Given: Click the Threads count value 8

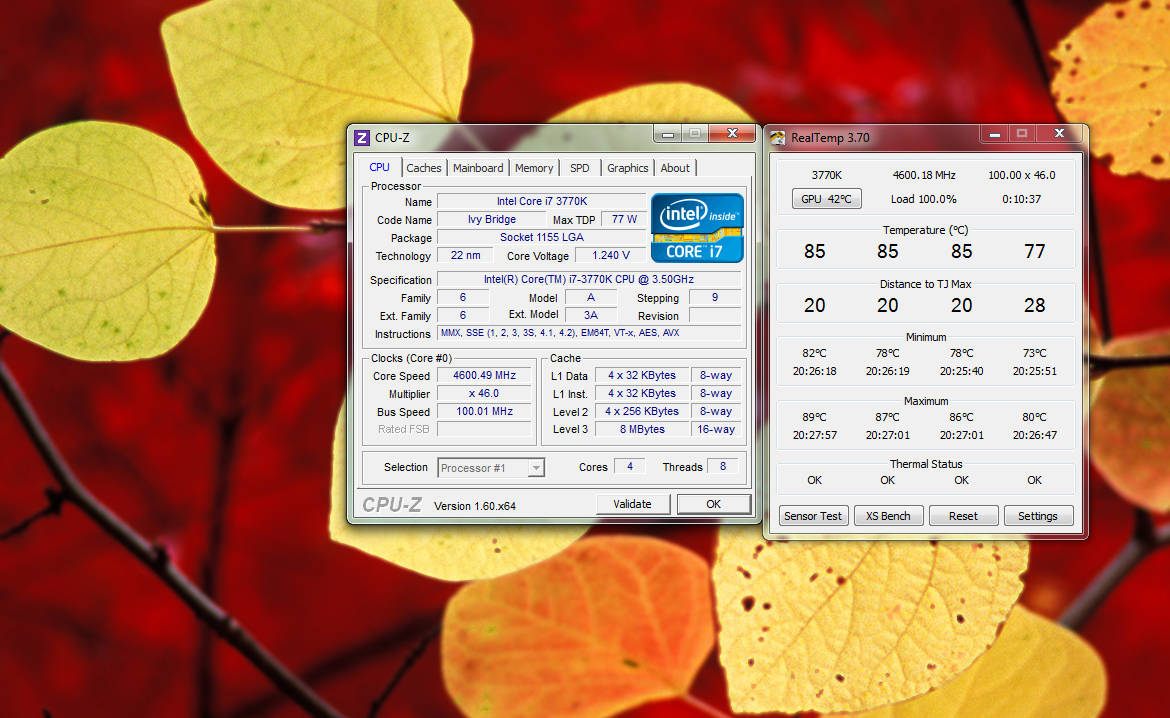Looking at the screenshot, I should [722, 466].
